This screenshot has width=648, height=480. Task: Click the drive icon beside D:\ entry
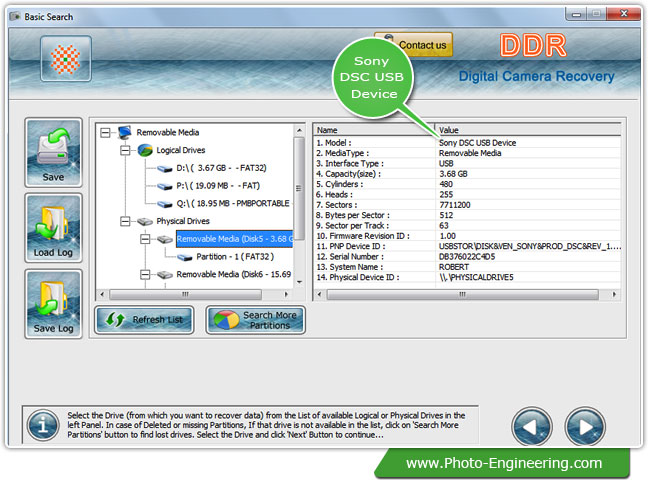pos(164,168)
